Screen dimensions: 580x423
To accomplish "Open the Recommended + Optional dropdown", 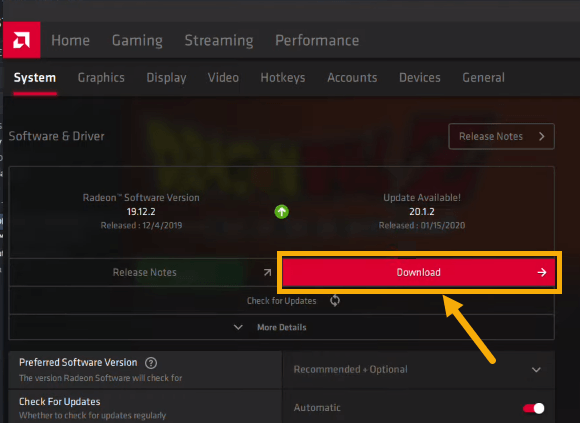I will click(x=418, y=369).
